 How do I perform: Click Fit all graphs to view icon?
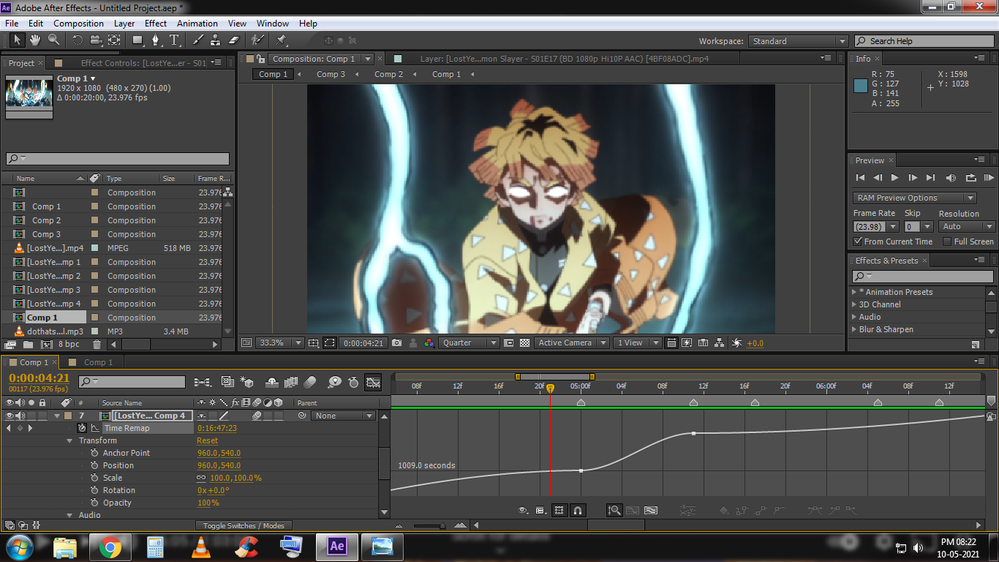coord(650,510)
